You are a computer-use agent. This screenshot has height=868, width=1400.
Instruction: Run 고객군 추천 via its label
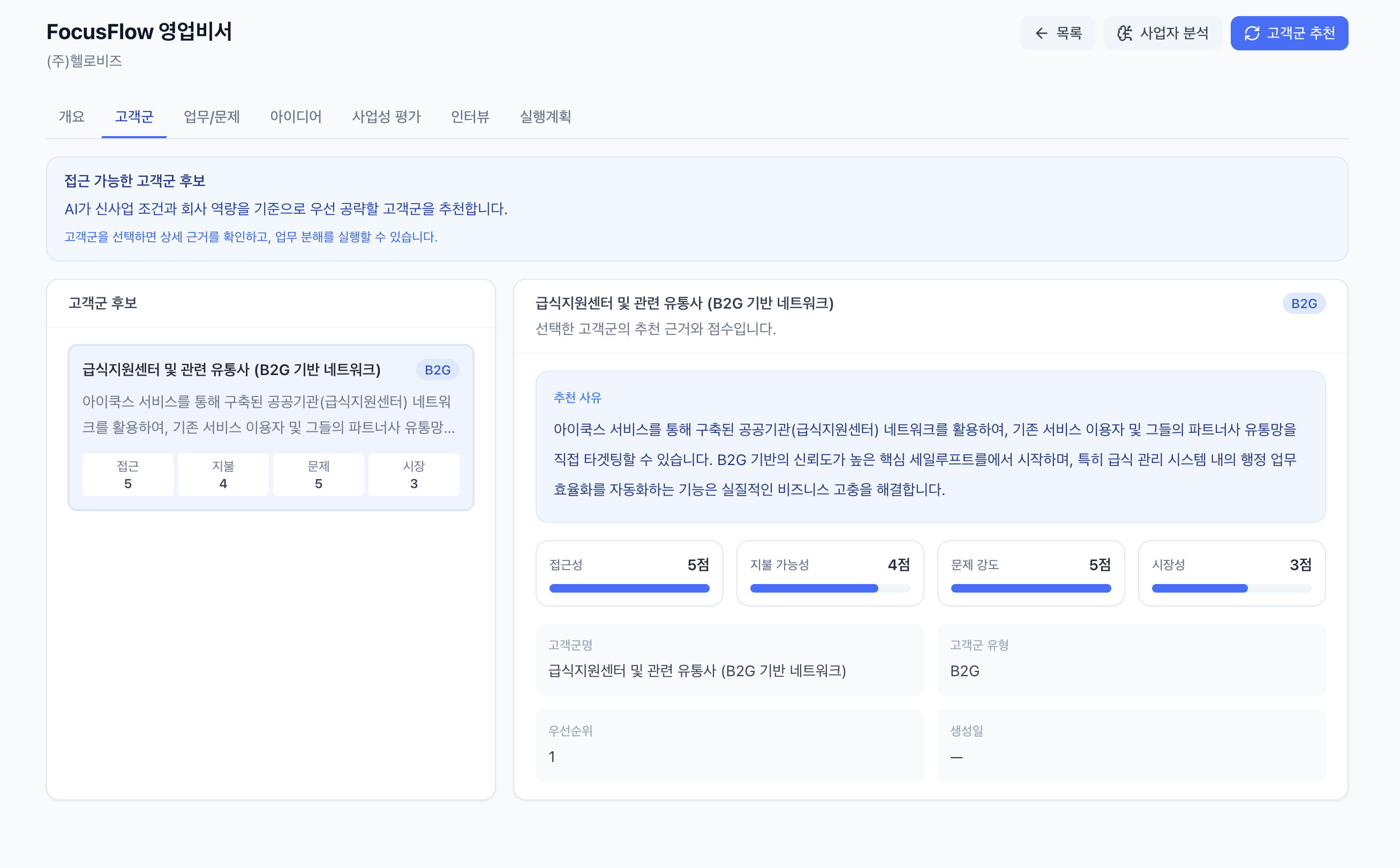coord(1301,33)
